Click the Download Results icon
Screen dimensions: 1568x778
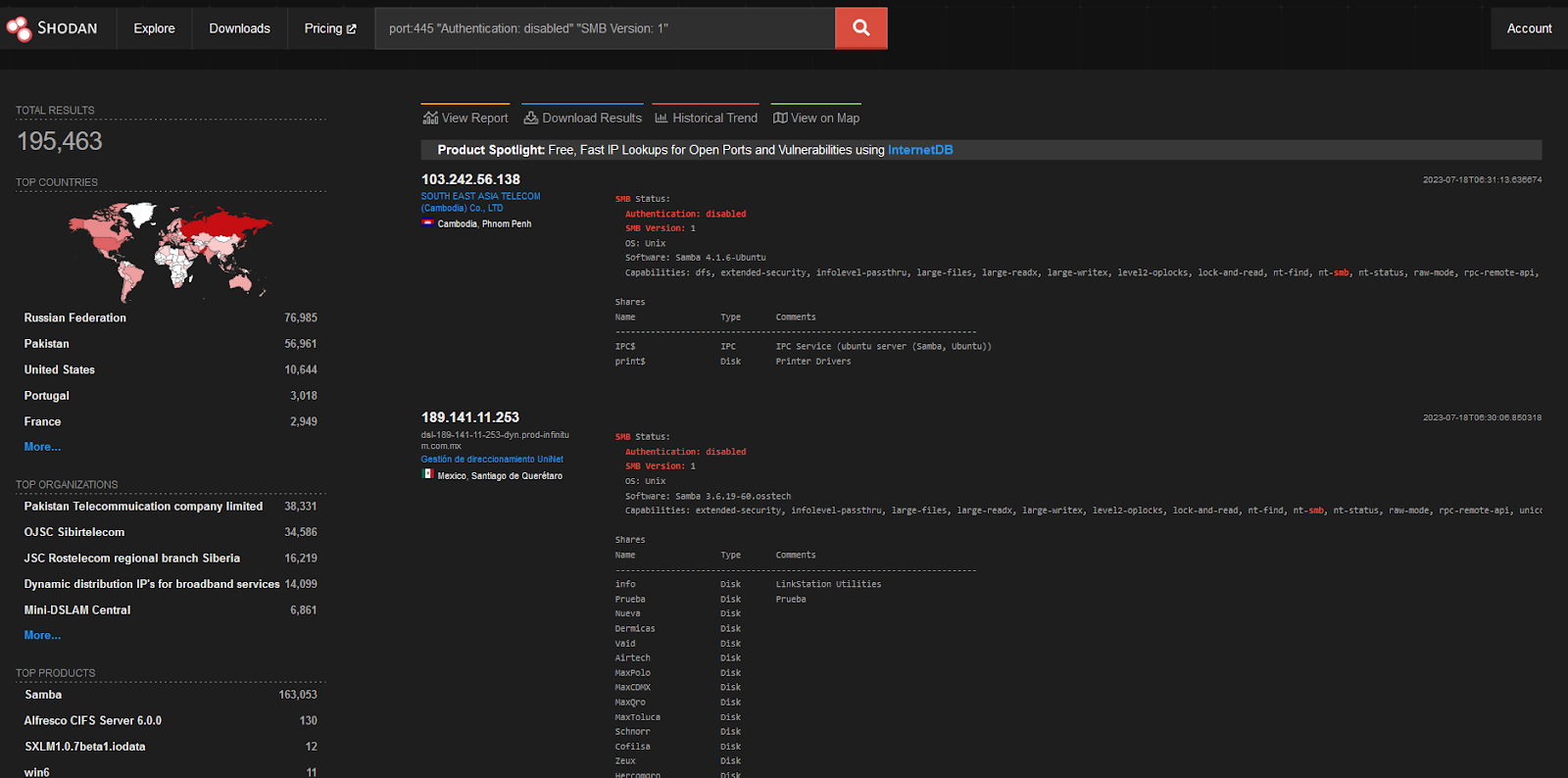click(x=531, y=118)
